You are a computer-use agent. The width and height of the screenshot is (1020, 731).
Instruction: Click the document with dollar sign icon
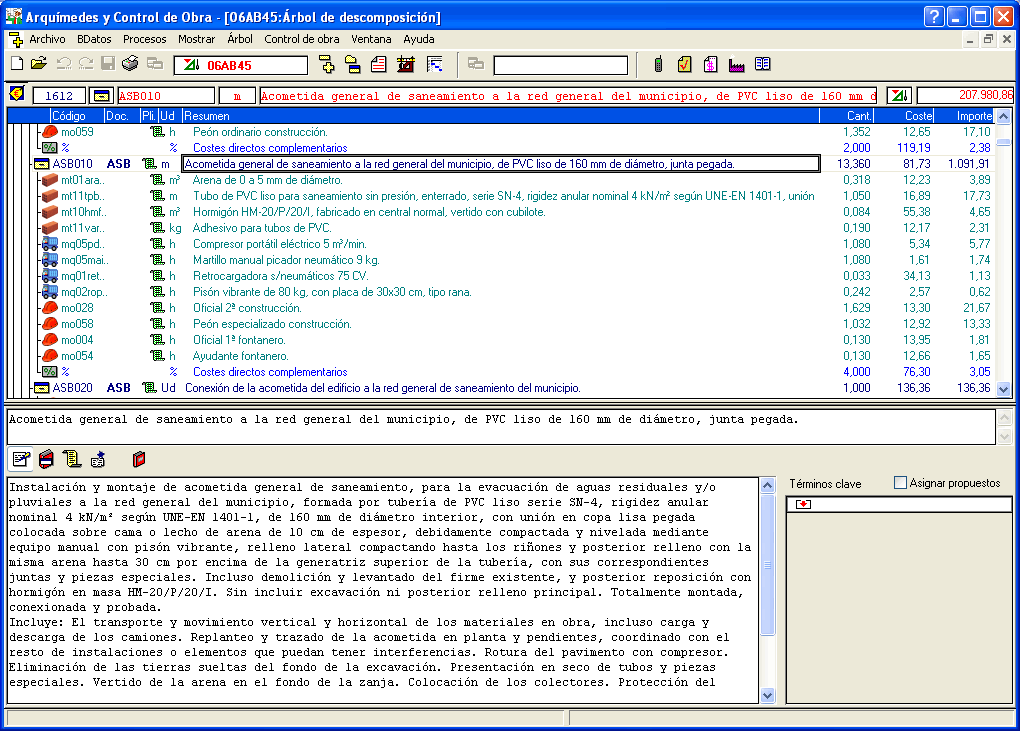(x=710, y=64)
